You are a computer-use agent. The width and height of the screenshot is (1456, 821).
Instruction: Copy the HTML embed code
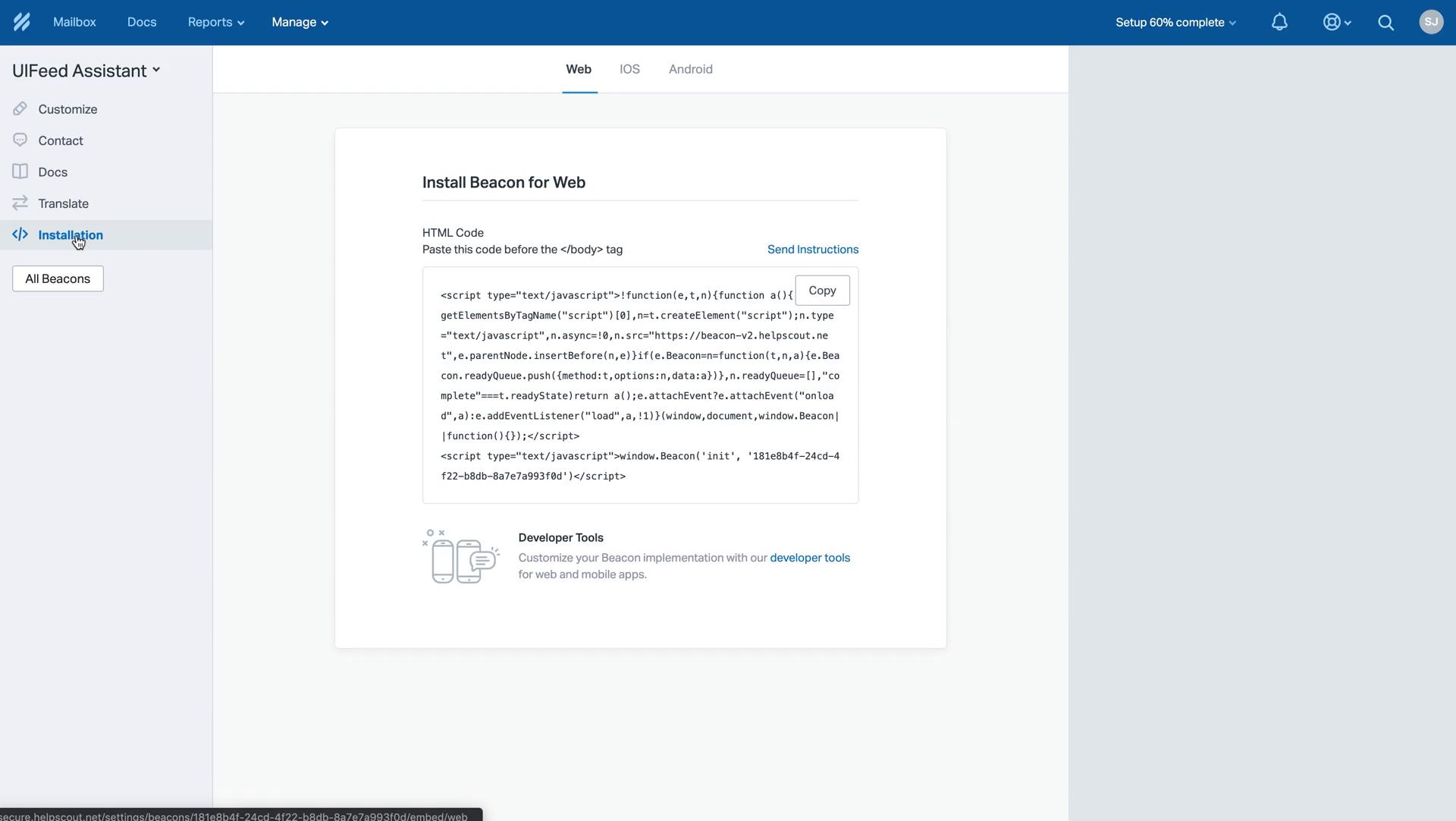[822, 290]
